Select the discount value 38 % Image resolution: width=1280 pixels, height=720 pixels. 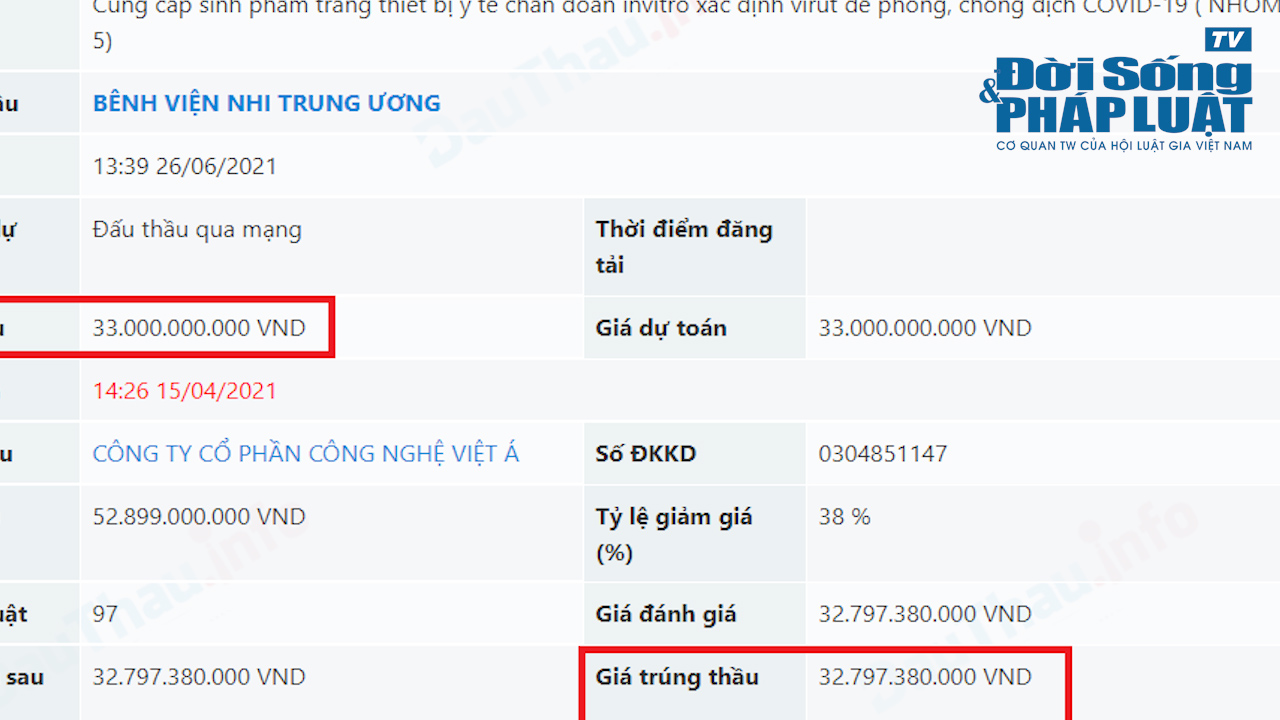point(845,517)
